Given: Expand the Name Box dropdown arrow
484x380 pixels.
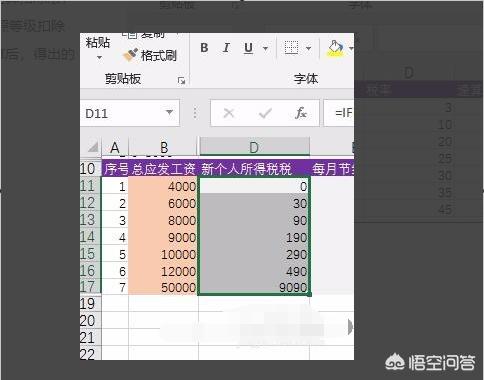Looking at the screenshot, I should pos(170,112).
